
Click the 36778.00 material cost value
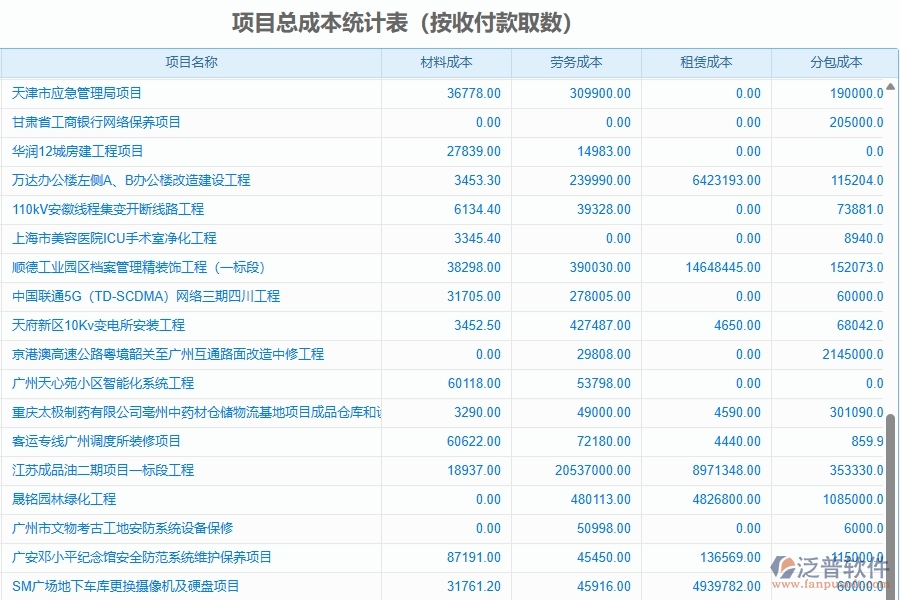coord(475,93)
